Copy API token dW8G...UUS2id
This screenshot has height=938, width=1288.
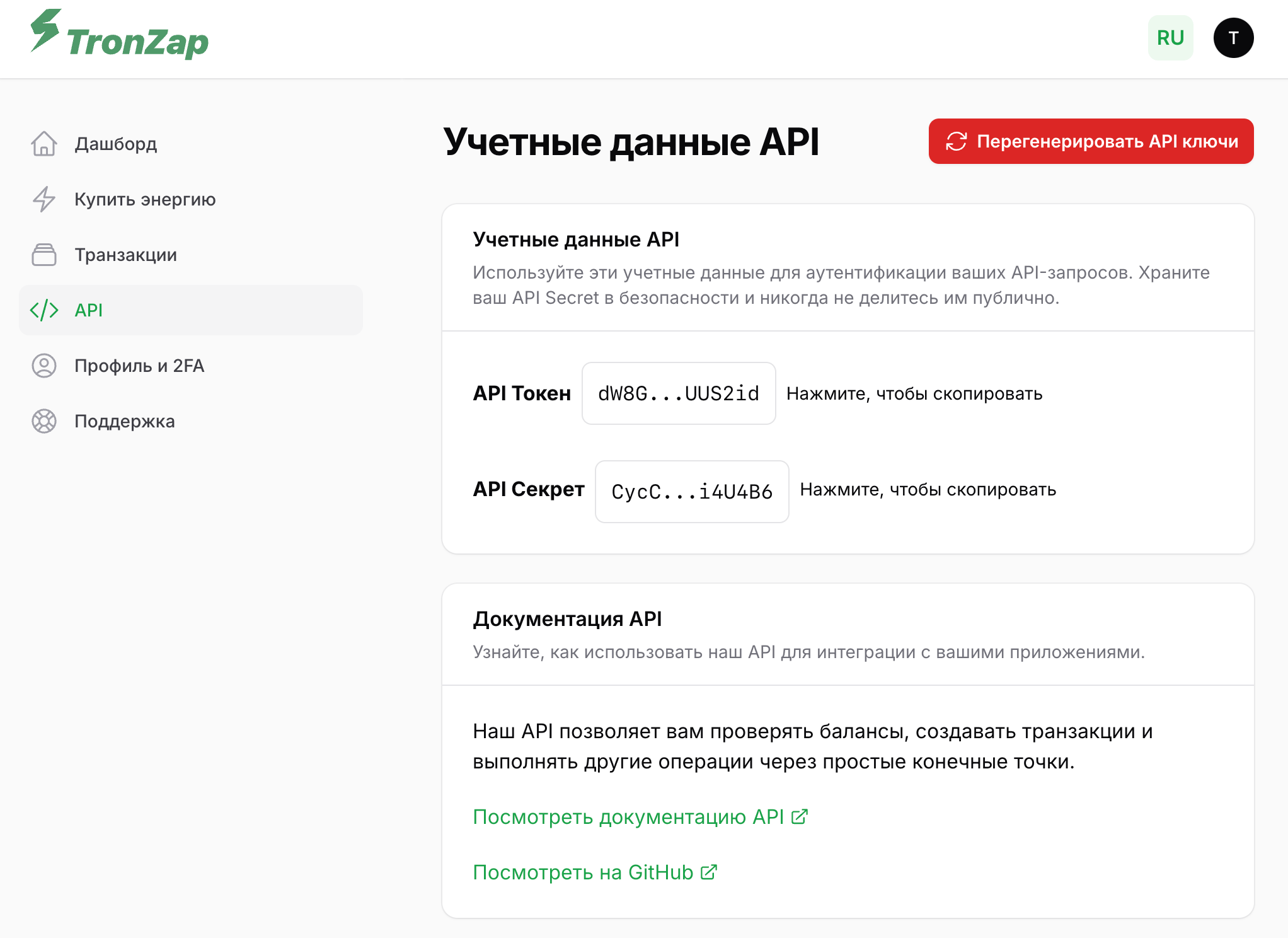(x=679, y=393)
